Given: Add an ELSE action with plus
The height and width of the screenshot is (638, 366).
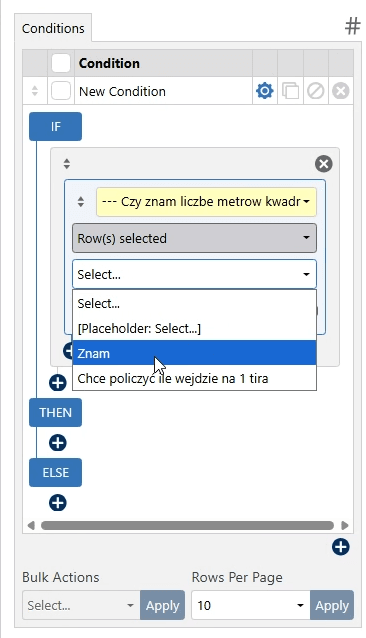Looking at the screenshot, I should click(x=58, y=503).
